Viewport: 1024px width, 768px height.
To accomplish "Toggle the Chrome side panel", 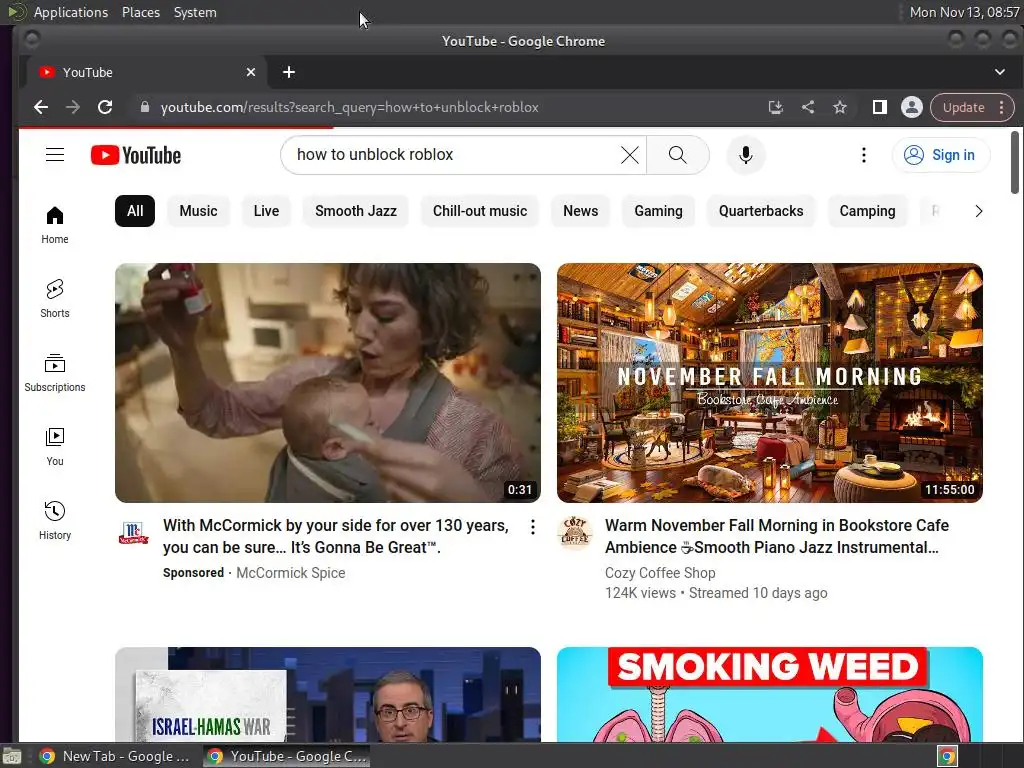I will click(880, 107).
